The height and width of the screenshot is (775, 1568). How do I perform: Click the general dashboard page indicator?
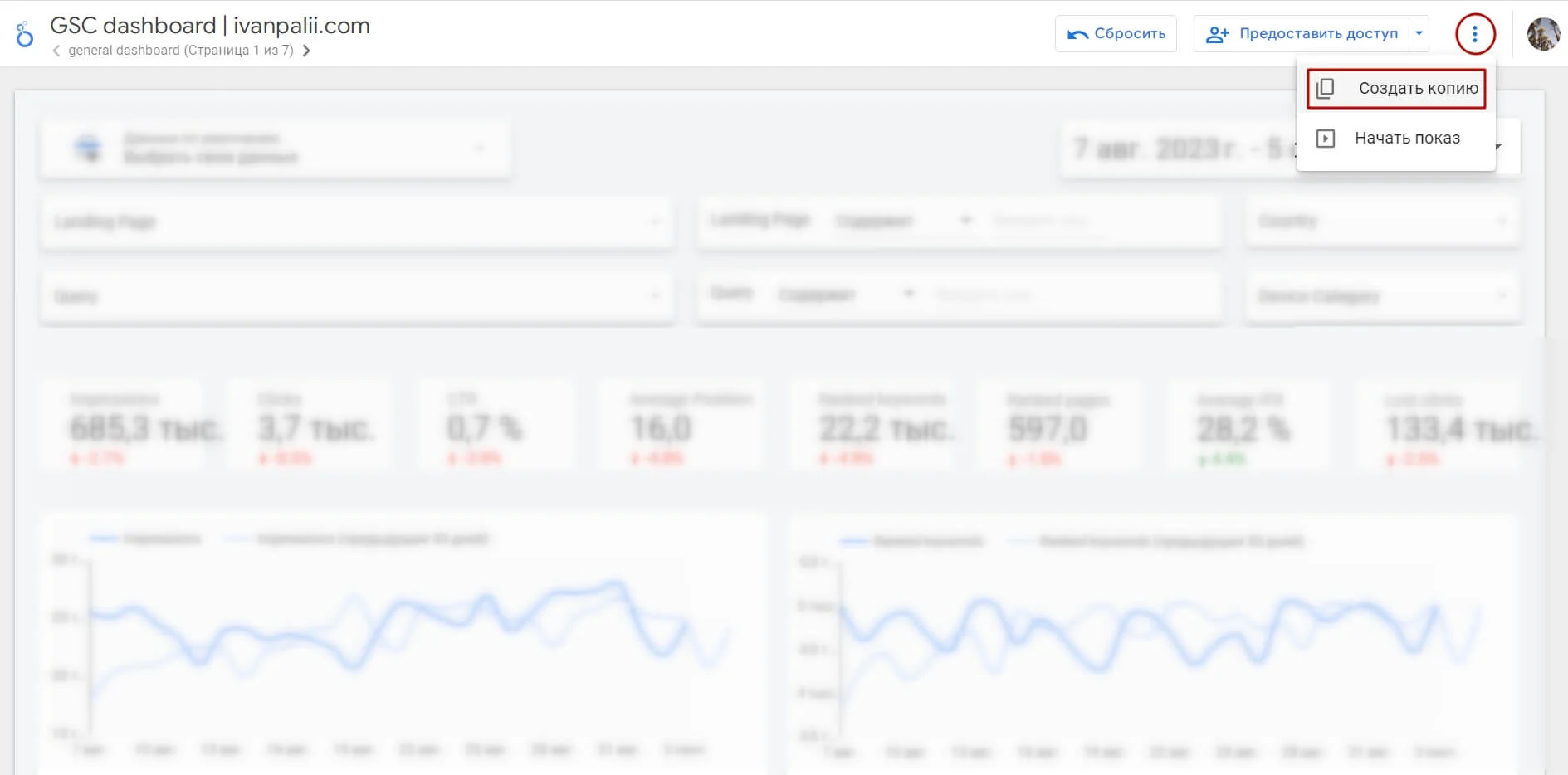click(181, 51)
